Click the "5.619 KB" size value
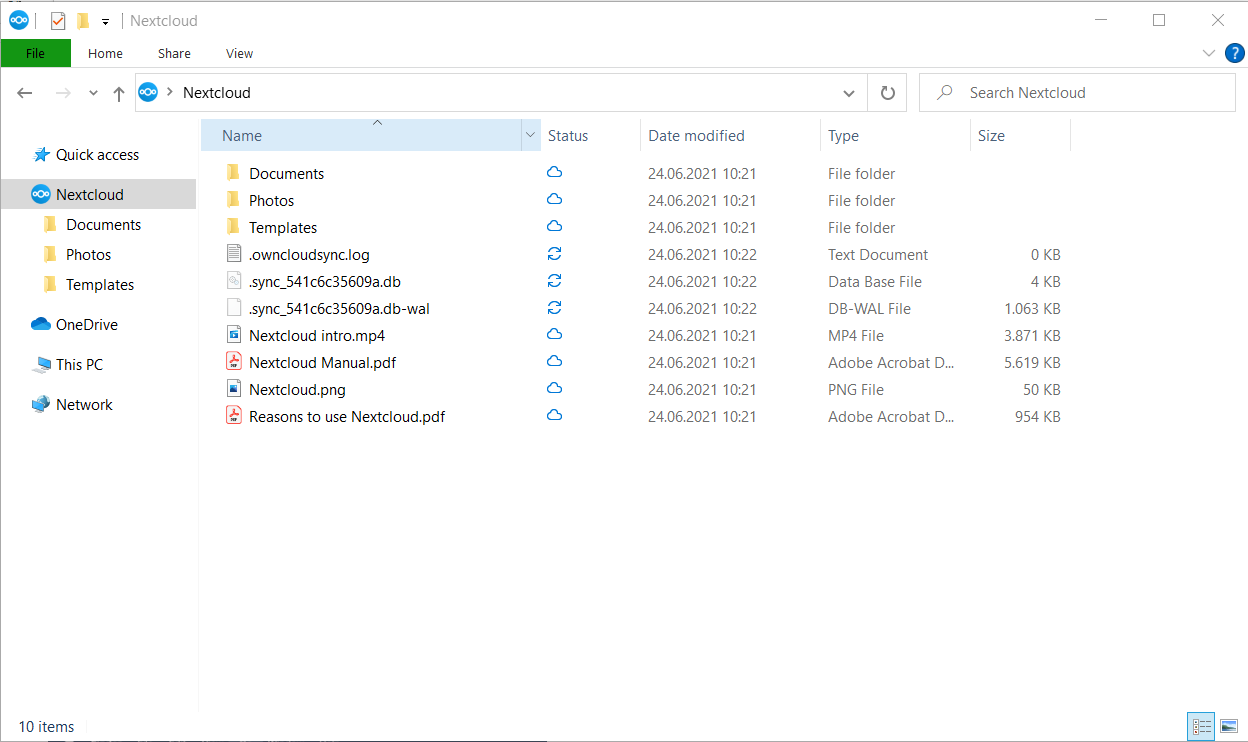The height and width of the screenshot is (742, 1248). 1032,362
